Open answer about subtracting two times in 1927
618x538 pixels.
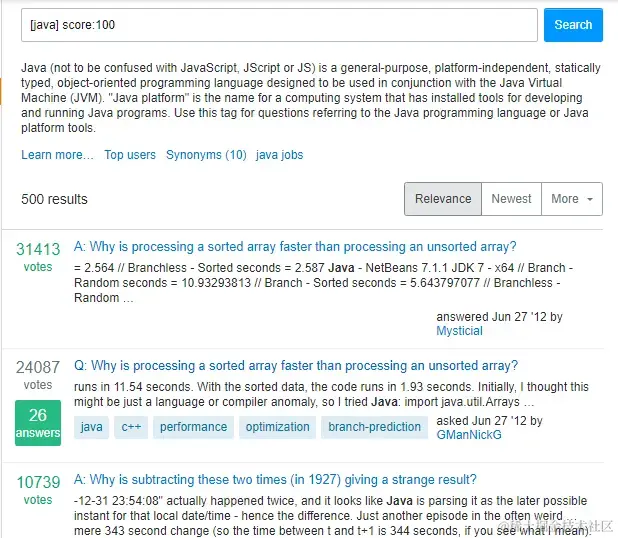(275, 480)
